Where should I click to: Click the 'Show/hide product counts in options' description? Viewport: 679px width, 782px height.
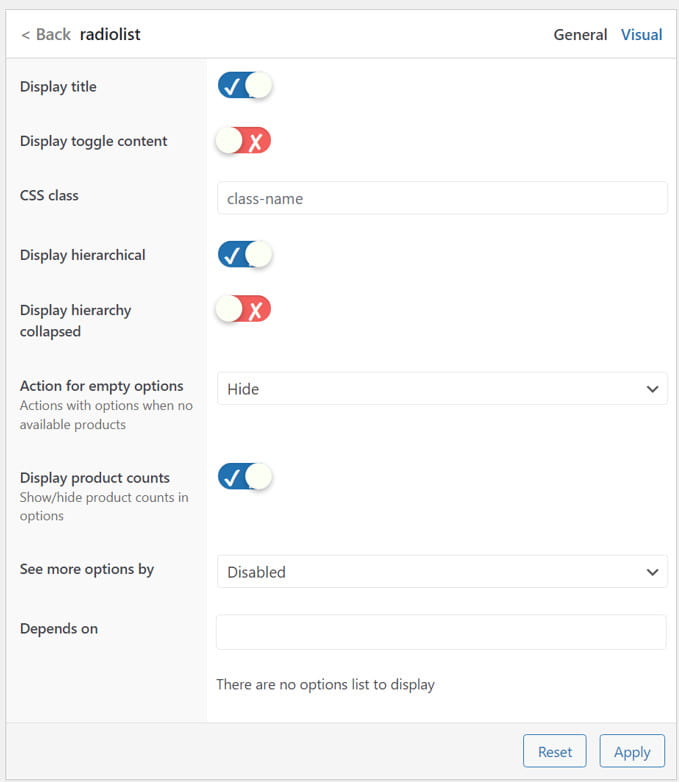104,506
